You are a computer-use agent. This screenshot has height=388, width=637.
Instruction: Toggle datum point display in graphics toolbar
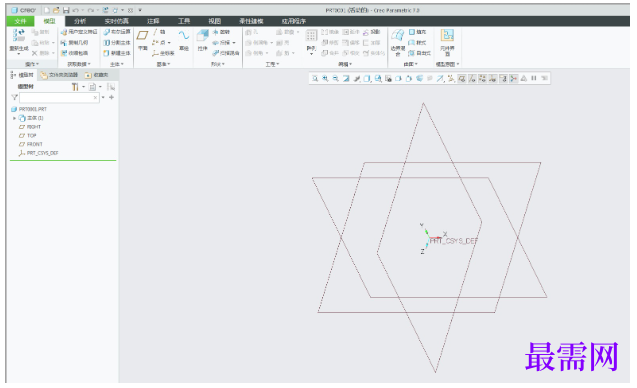click(x=482, y=78)
